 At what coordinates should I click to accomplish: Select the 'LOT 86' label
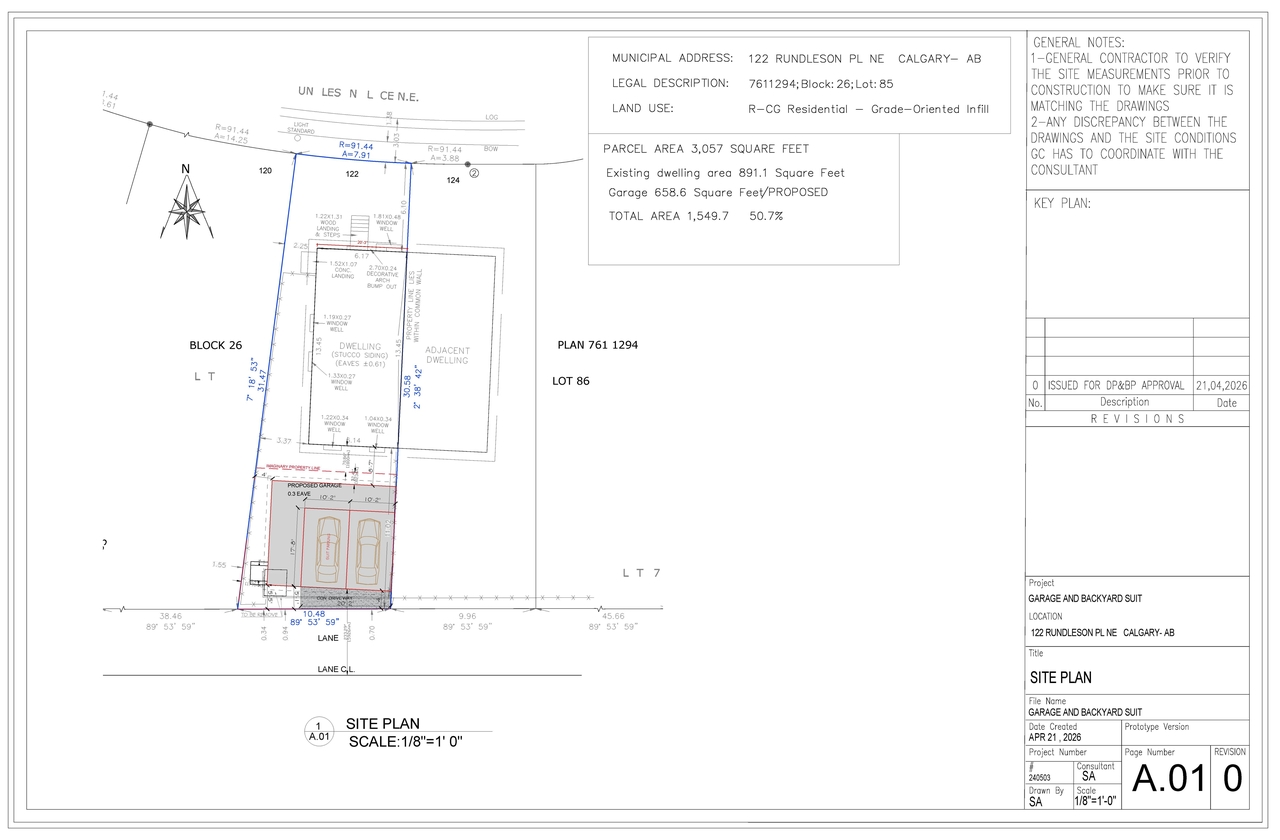pyautogui.click(x=573, y=381)
